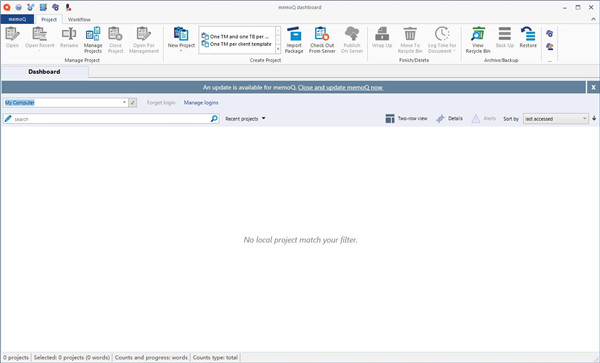Click the third quick access toolbar icon
Viewport: 600px width, 363px height.
[31, 7]
